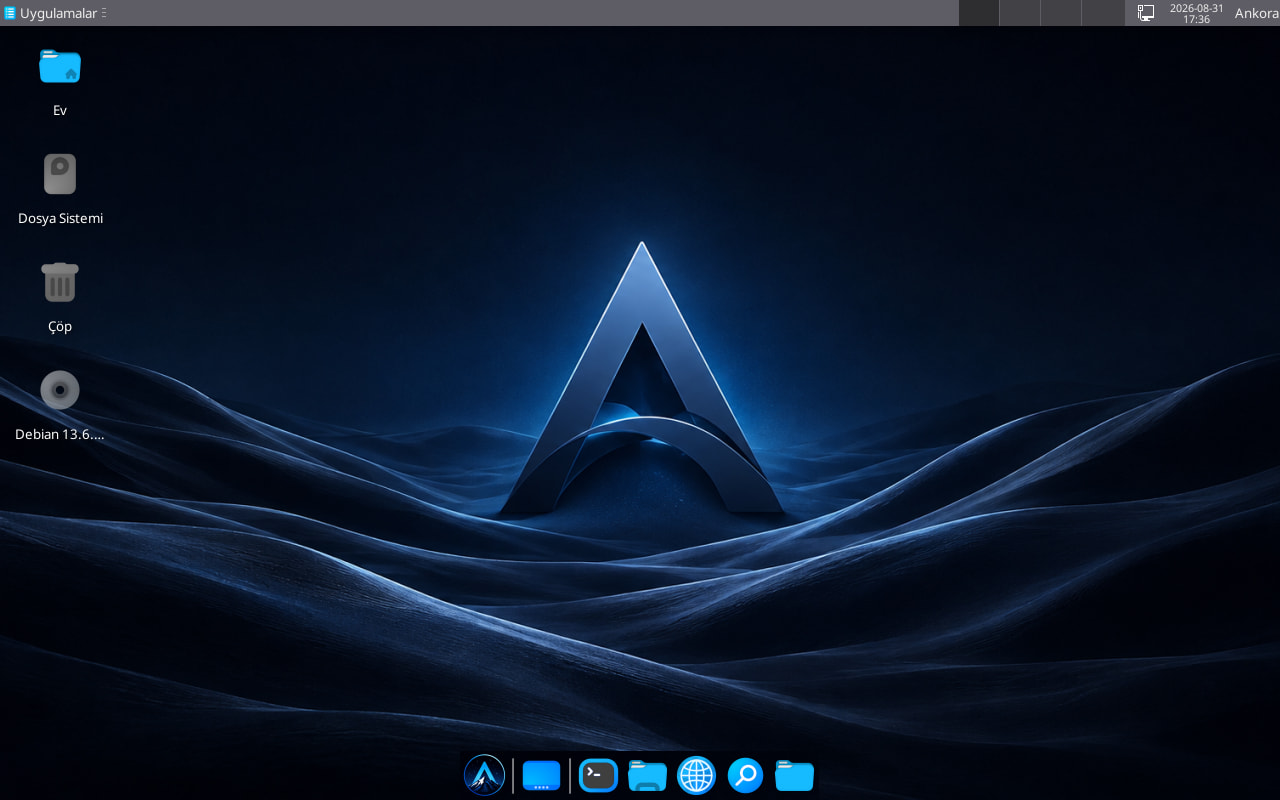Open the Ev home folder desktop icon
The image size is (1280, 800).
pos(60,66)
